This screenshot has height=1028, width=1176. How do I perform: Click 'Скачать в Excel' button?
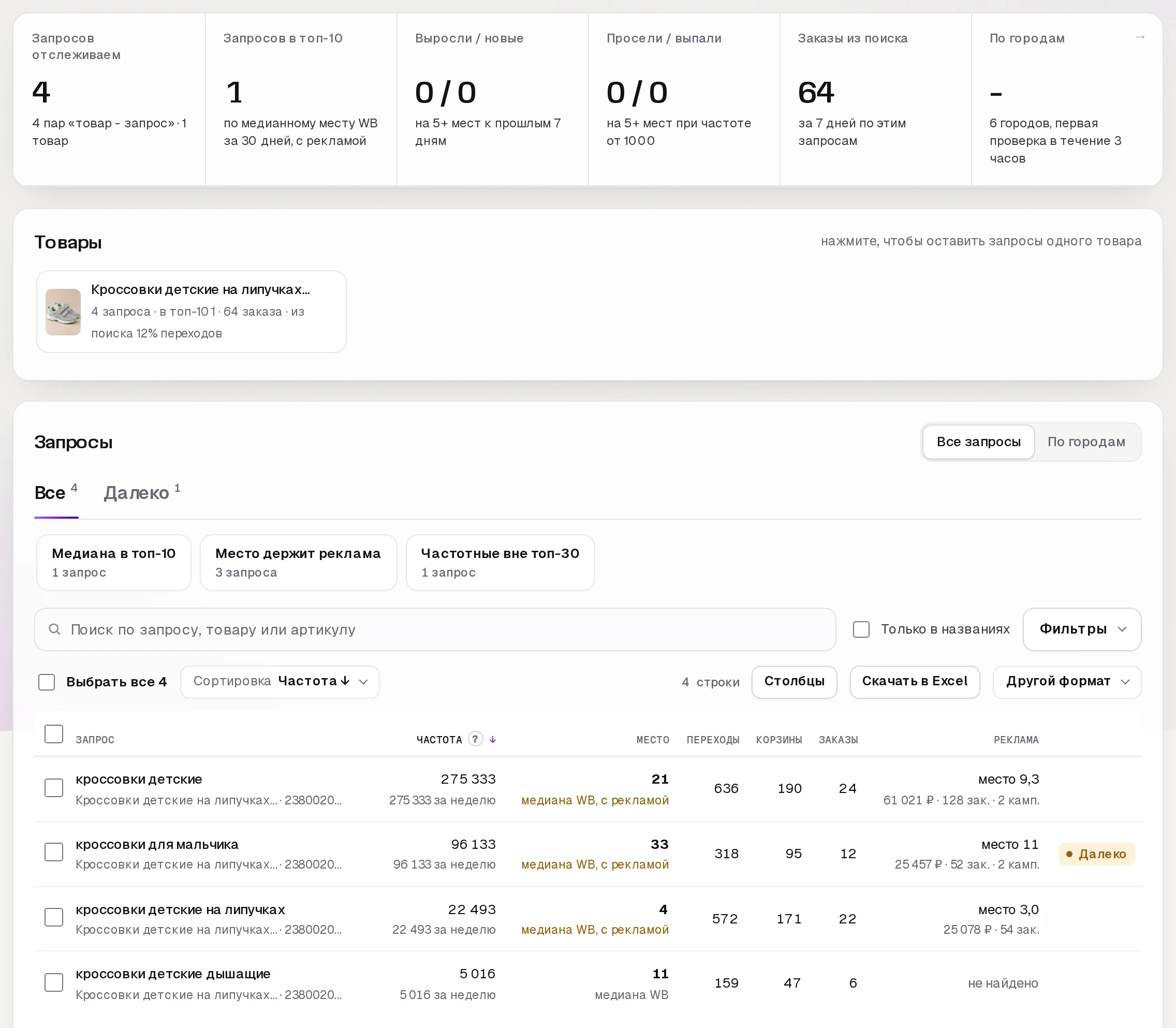915,682
